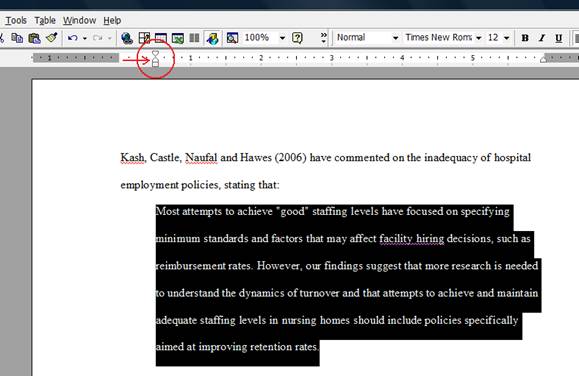Open the Table menu
The width and height of the screenshot is (579, 376).
pos(45,20)
